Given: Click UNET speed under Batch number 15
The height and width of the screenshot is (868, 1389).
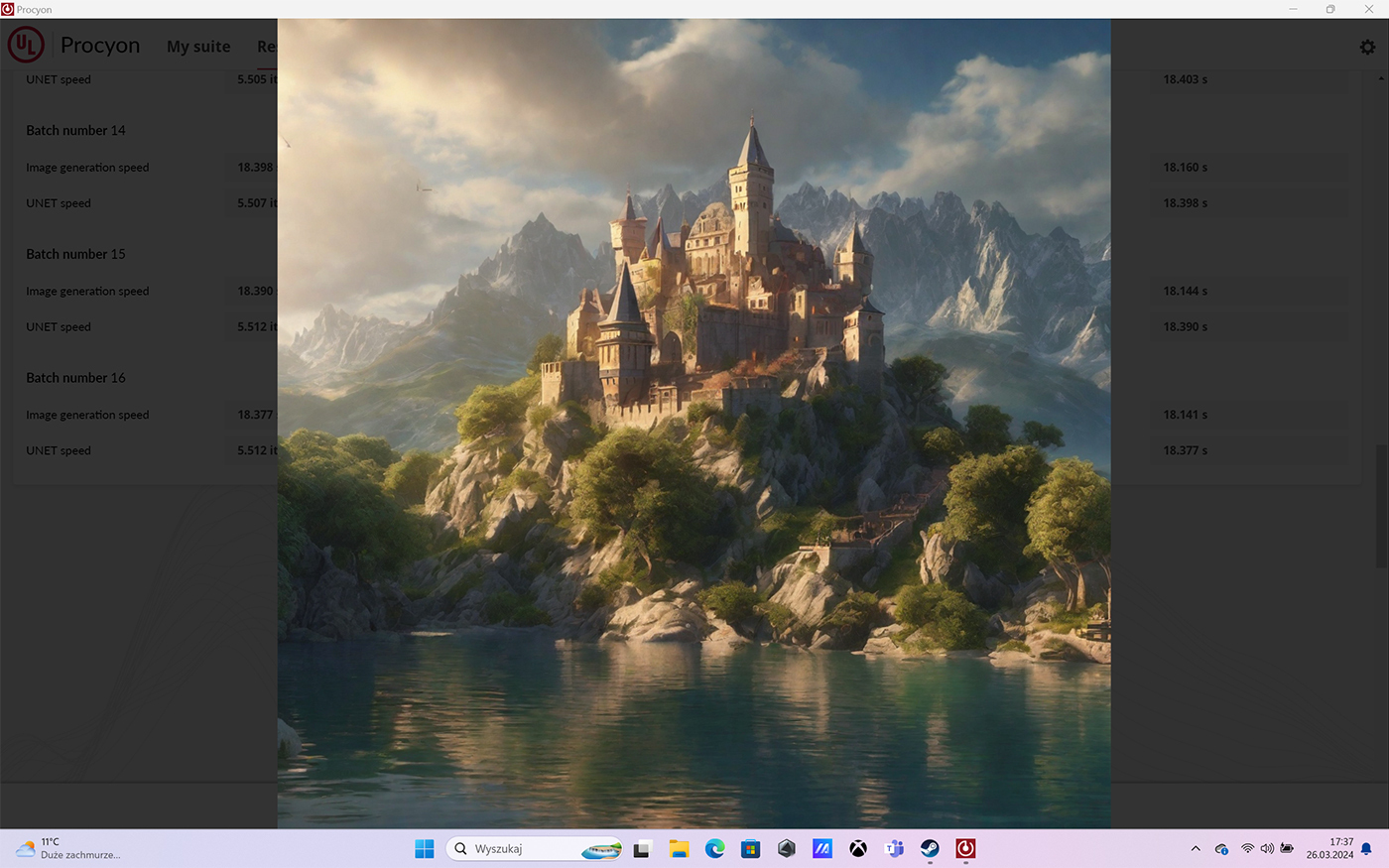Looking at the screenshot, I should (59, 327).
